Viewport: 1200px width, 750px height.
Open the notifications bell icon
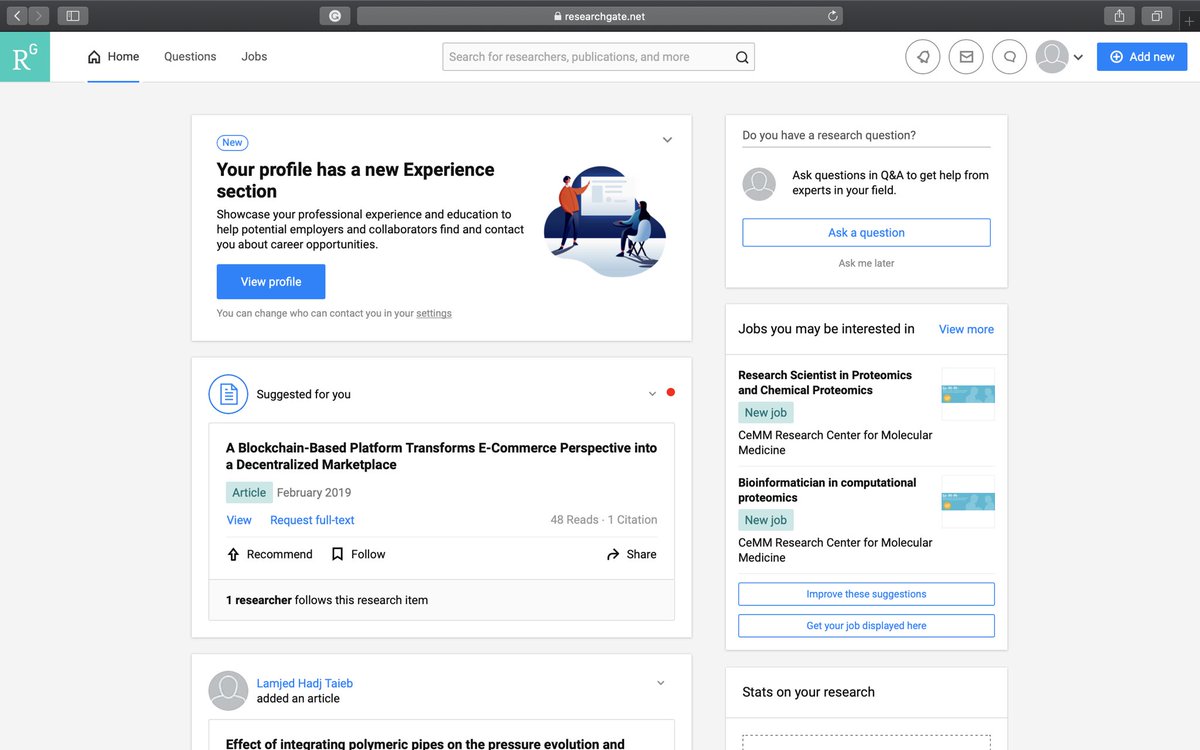923,57
